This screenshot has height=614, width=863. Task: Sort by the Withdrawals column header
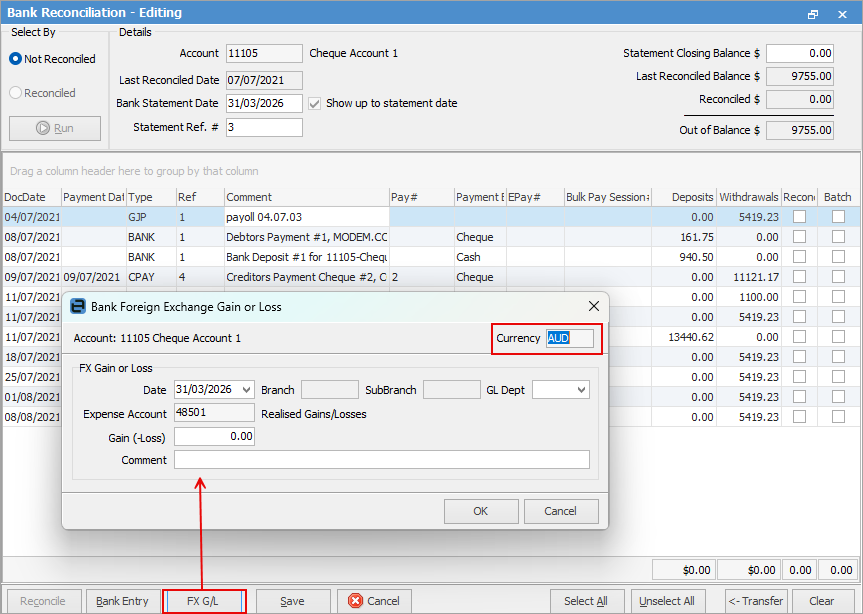(749, 197)
